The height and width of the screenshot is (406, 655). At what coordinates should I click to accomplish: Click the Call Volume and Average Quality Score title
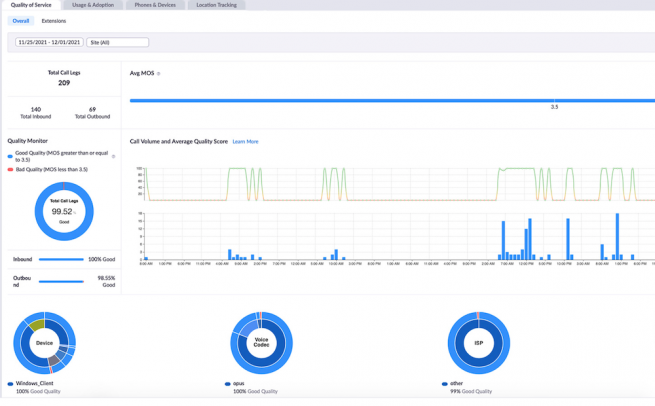tap(179, 142)
